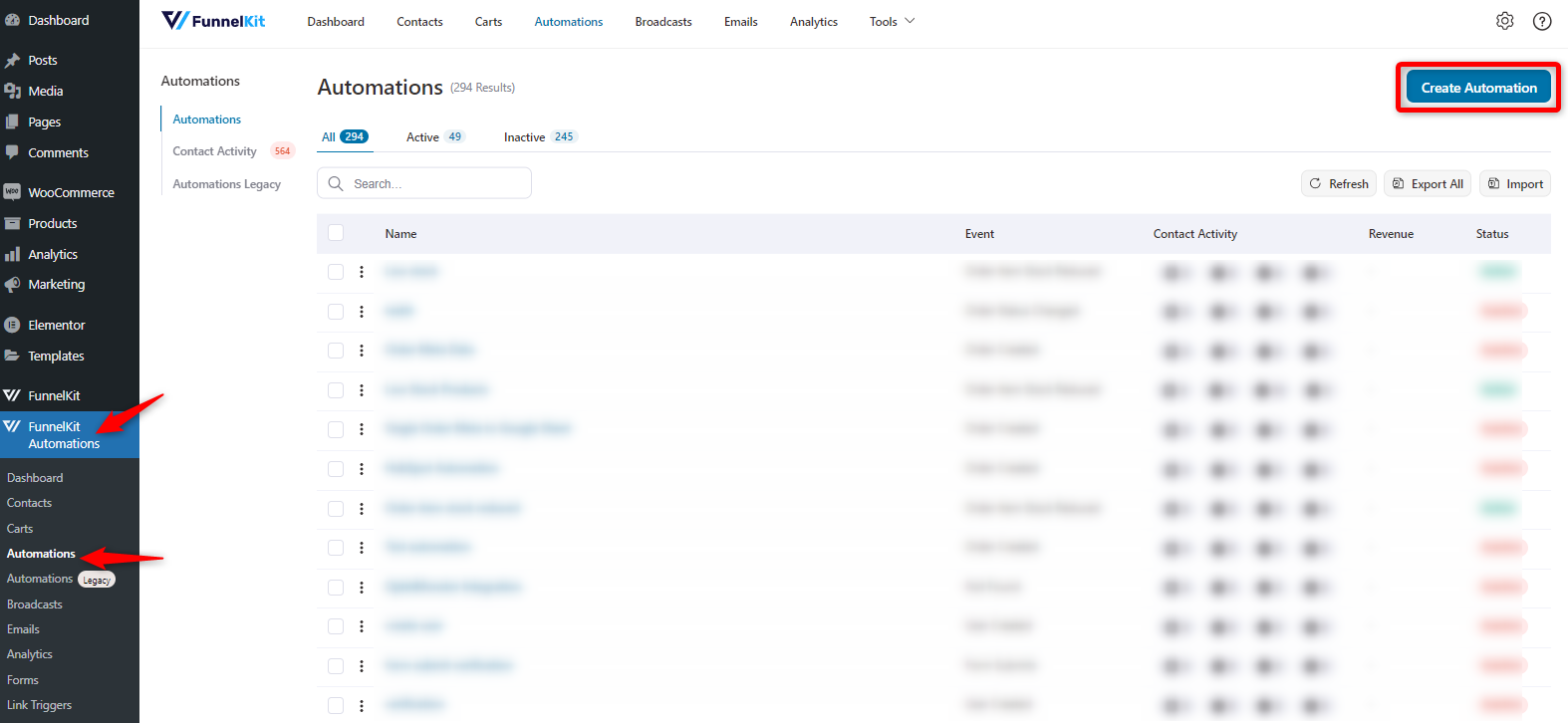Click the Pages icon in sidebar
This screenshot has width=1568, height=723.
pyautogui.click(x=12, y=121)
